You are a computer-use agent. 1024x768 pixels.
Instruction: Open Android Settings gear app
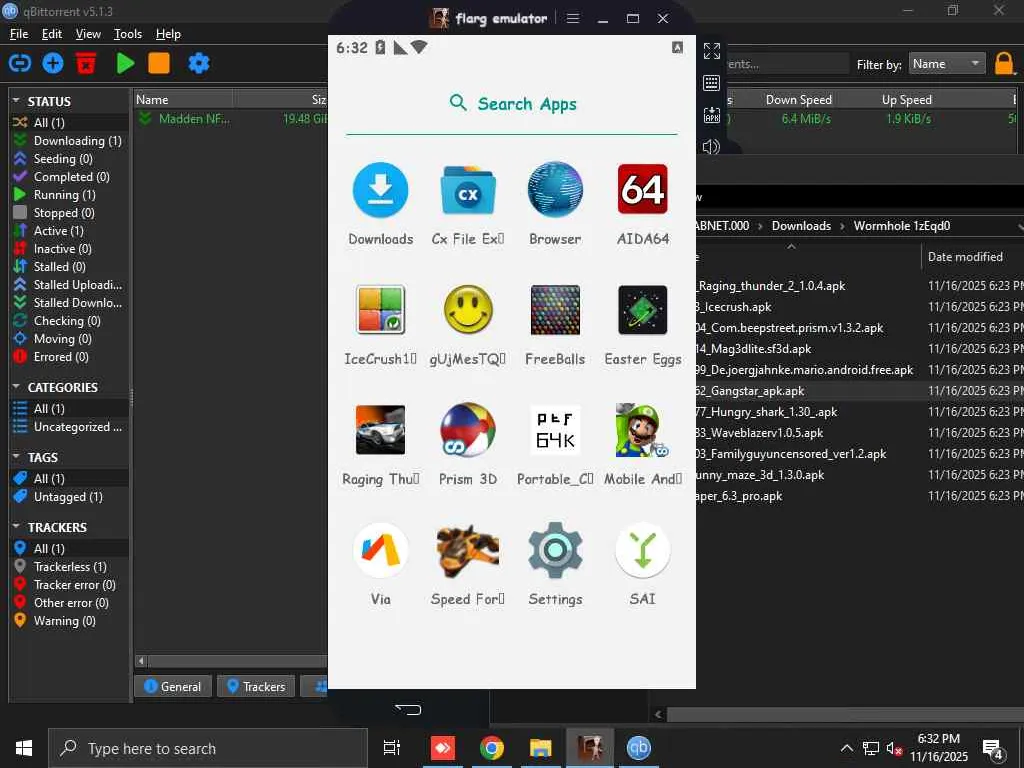coord(555,551)
